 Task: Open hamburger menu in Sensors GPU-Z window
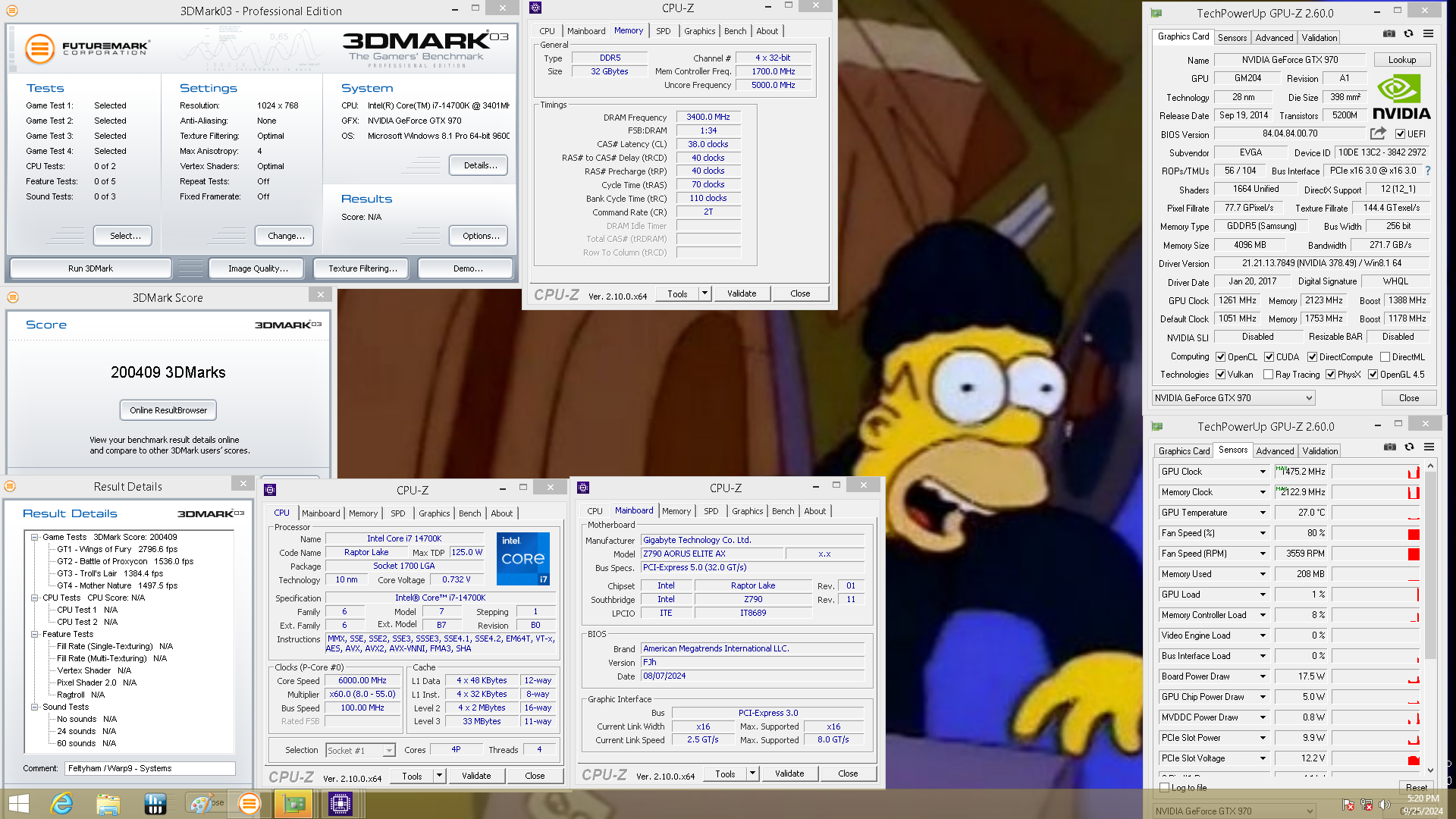pyautogui.click(x=1429, y=447)
